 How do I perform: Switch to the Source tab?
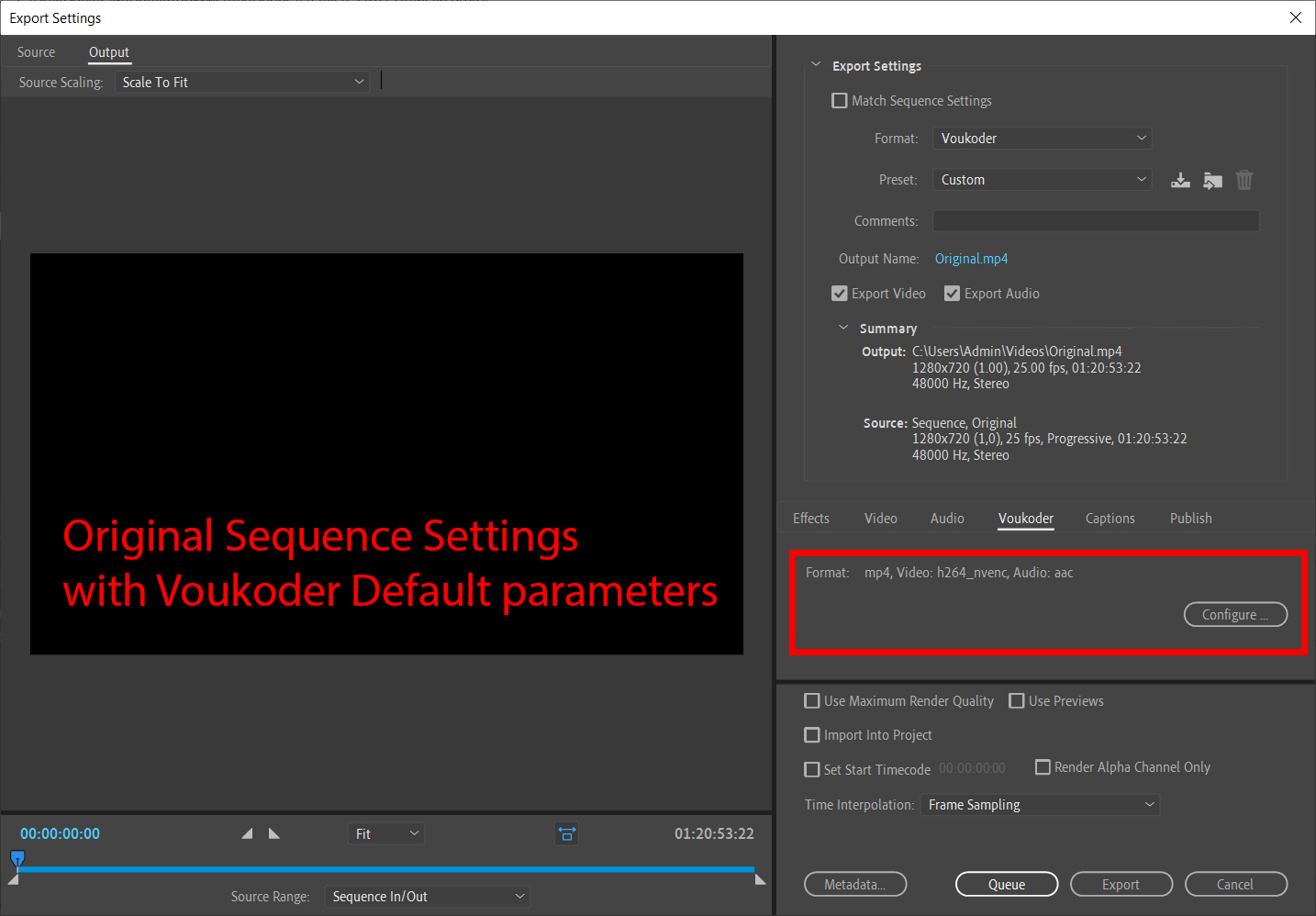(36, 52)
